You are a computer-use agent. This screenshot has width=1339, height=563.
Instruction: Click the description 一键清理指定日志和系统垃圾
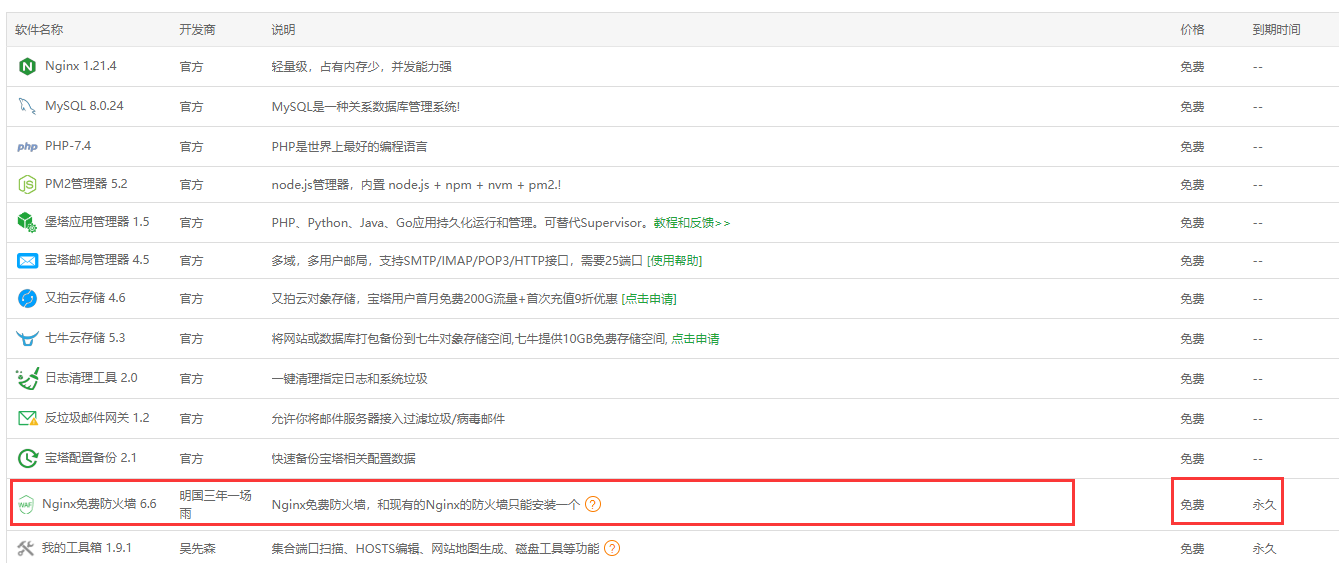point(349,379)
